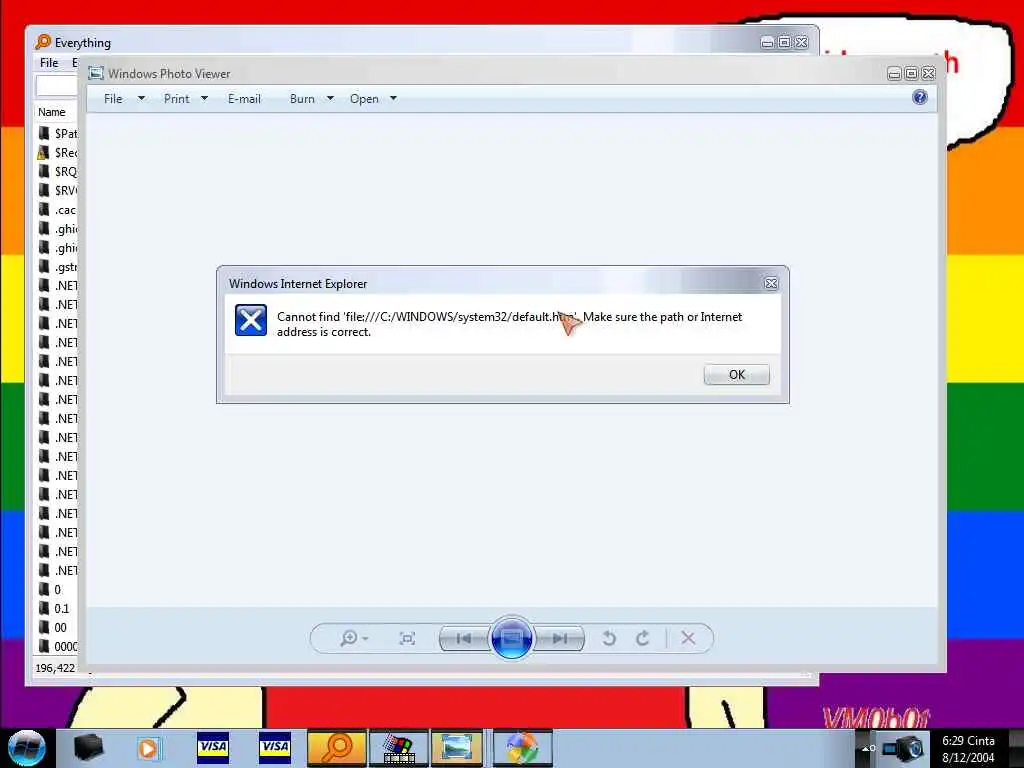Rotate counterclockwise in Photo Viewer
1024x768 pixels.
[x=609, y=638]
